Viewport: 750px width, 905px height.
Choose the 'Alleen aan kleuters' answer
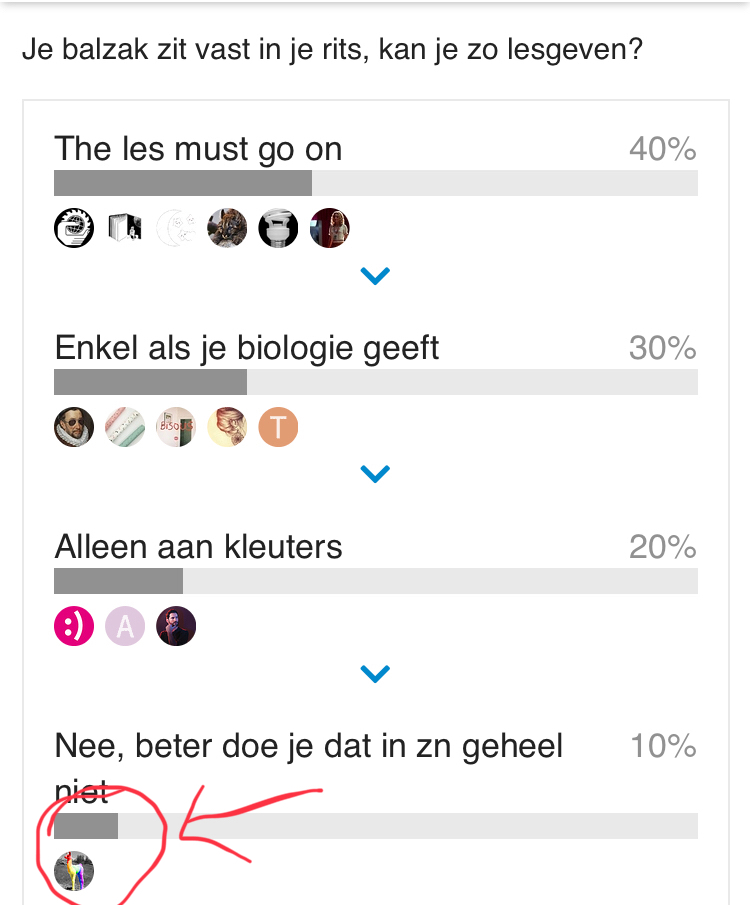click(198, 547)
